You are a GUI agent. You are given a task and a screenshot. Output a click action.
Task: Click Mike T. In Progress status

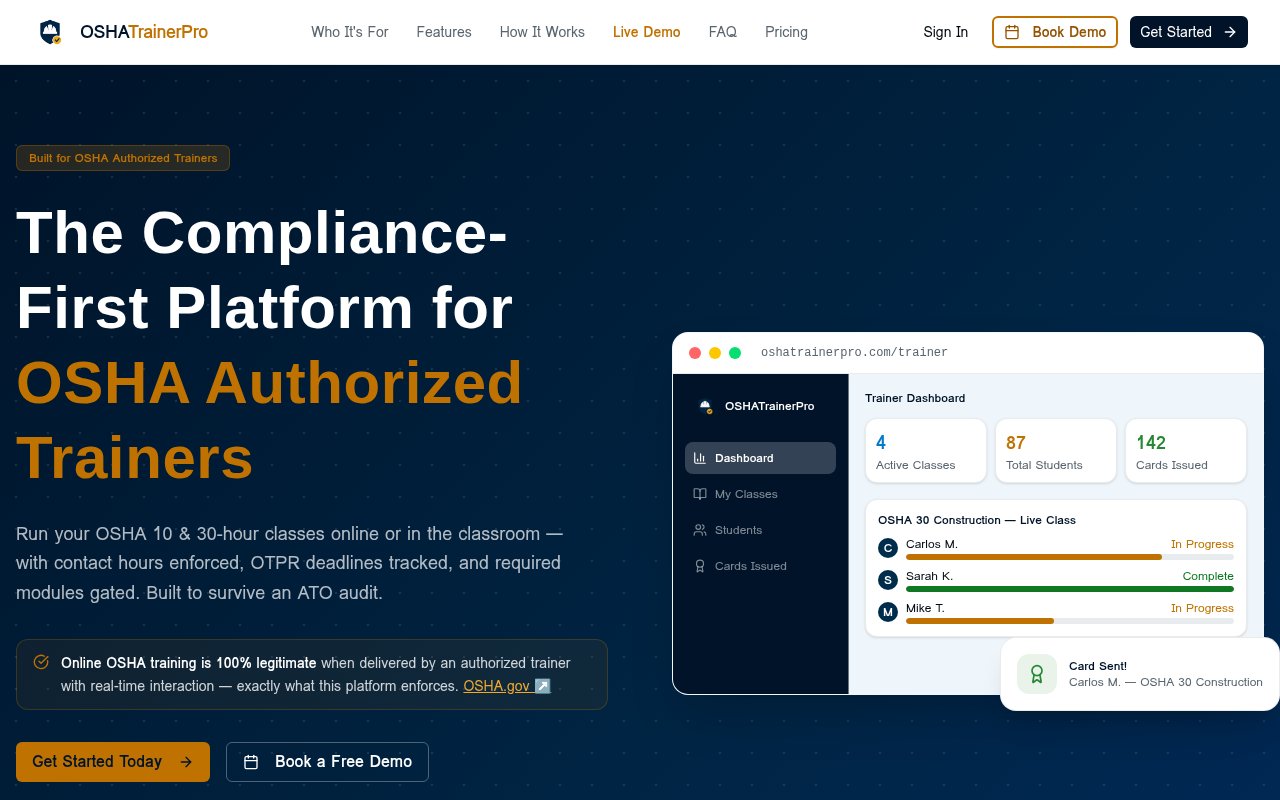(x=1202, y=608)
